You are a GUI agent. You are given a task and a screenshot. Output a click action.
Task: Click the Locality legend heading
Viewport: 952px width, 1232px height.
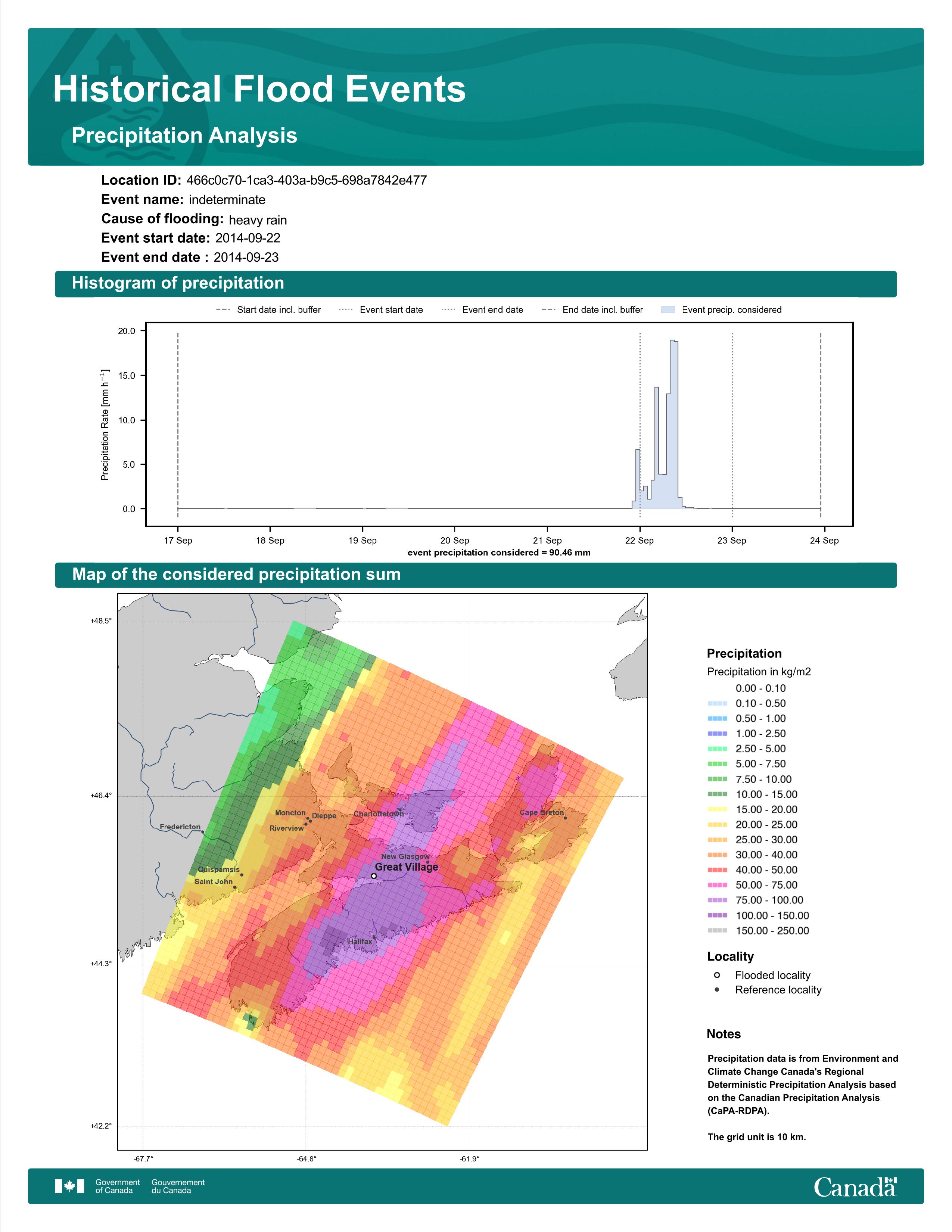click(730, 956)
